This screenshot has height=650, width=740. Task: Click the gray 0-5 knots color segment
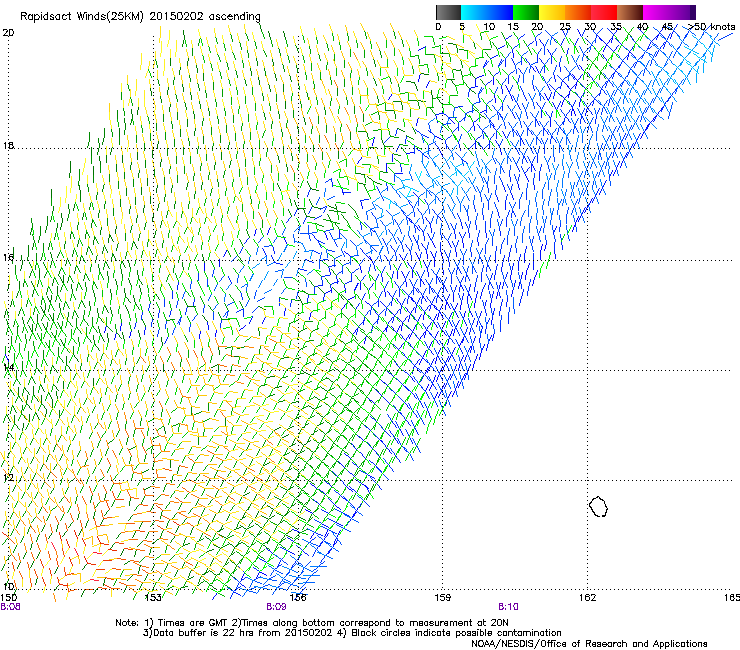pyautogui.click(x=448, y=12)
